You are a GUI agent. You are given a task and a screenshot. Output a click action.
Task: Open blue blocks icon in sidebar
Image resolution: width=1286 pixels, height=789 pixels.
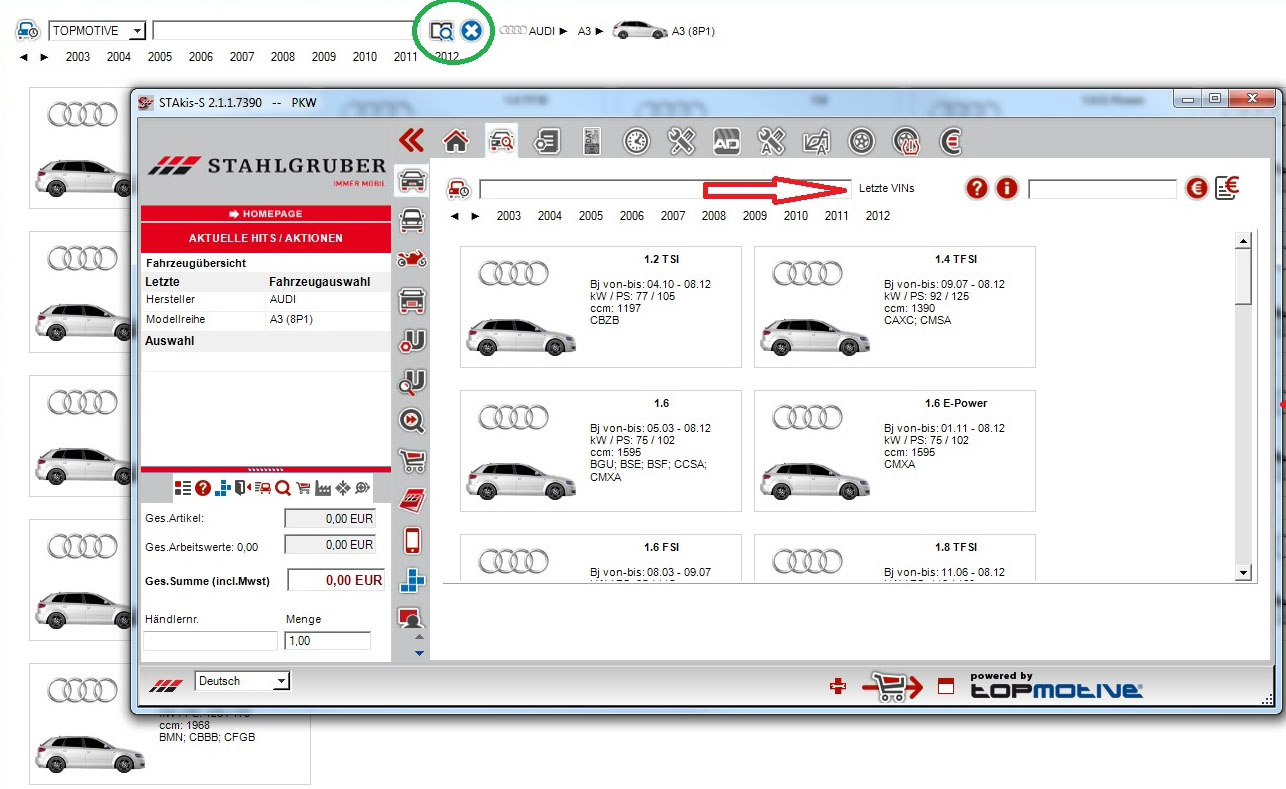(411, 580)
